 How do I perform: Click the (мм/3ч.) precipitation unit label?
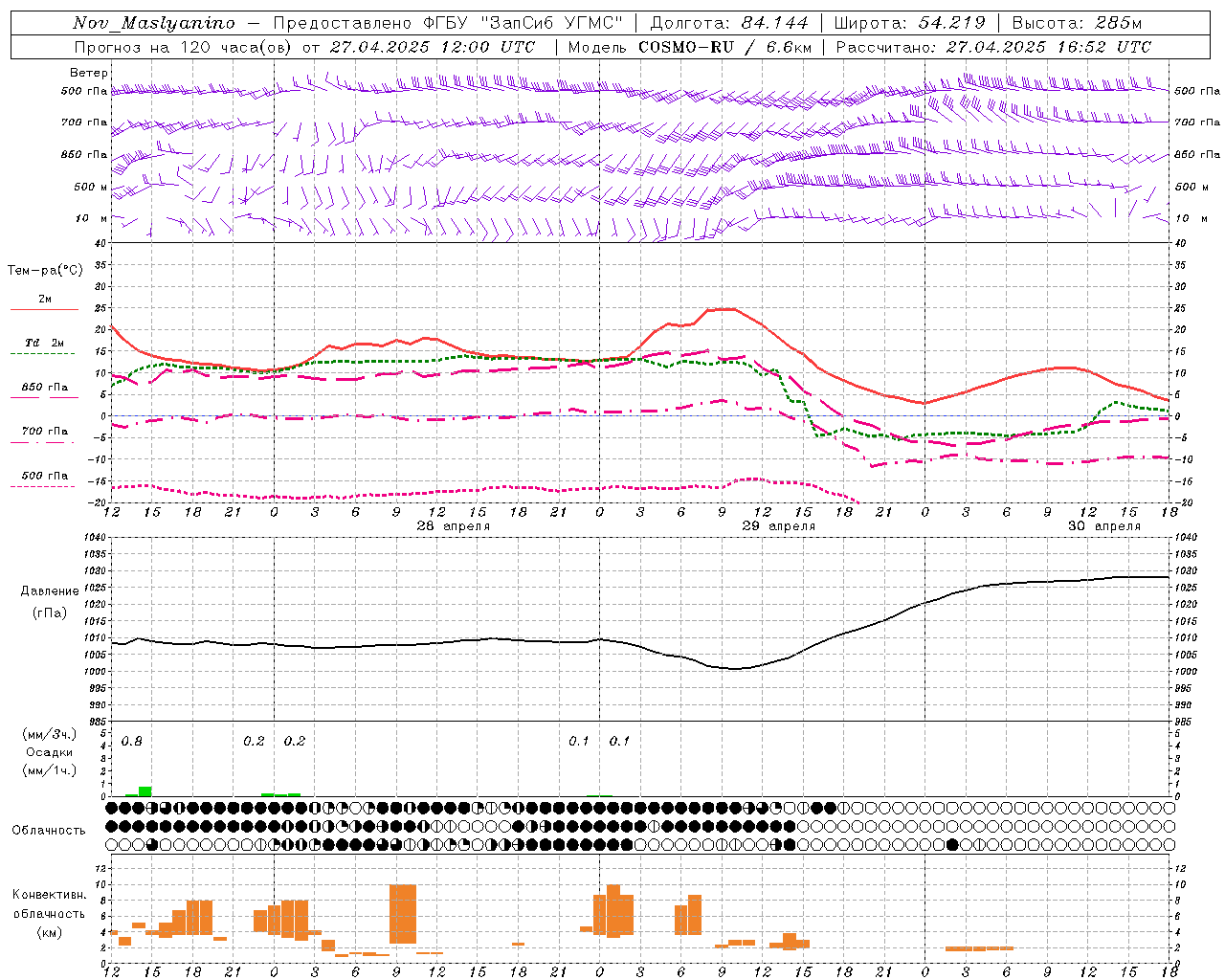(x=50, y=734)
